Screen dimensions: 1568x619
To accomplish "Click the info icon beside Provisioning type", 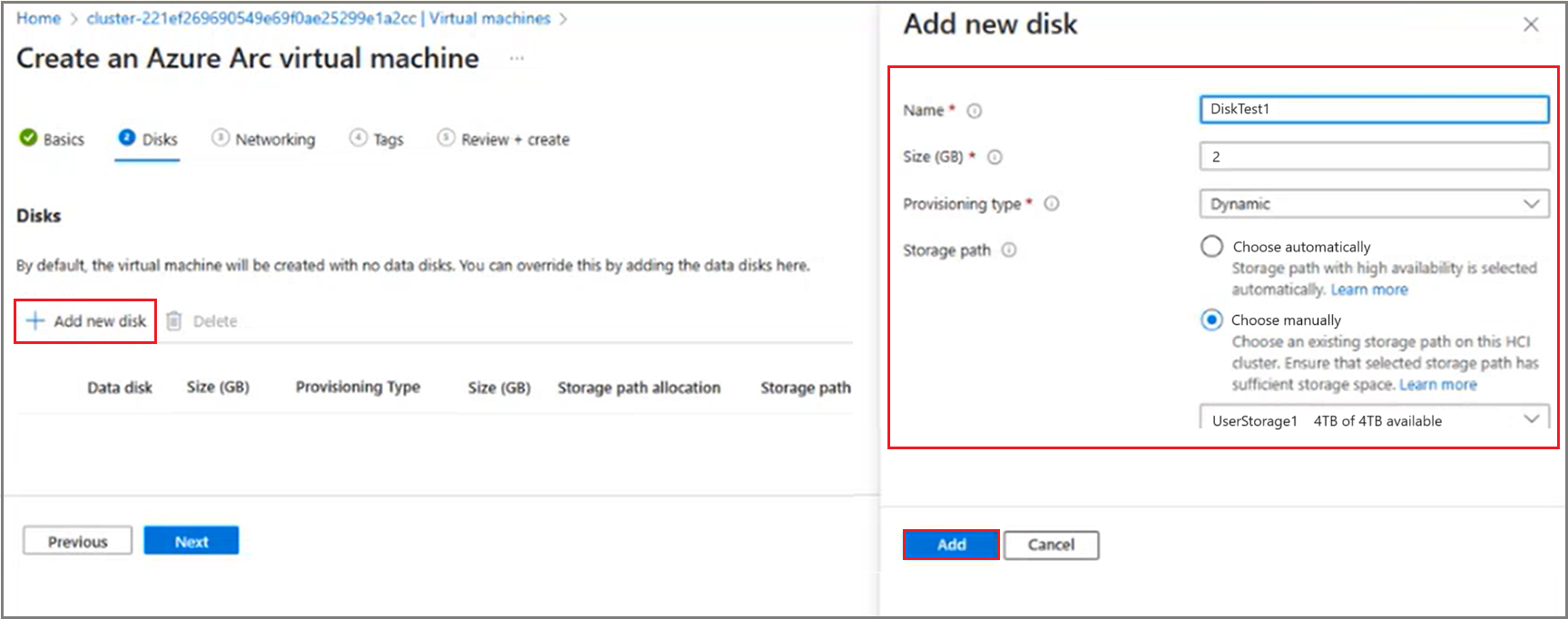I will 1052,203.
